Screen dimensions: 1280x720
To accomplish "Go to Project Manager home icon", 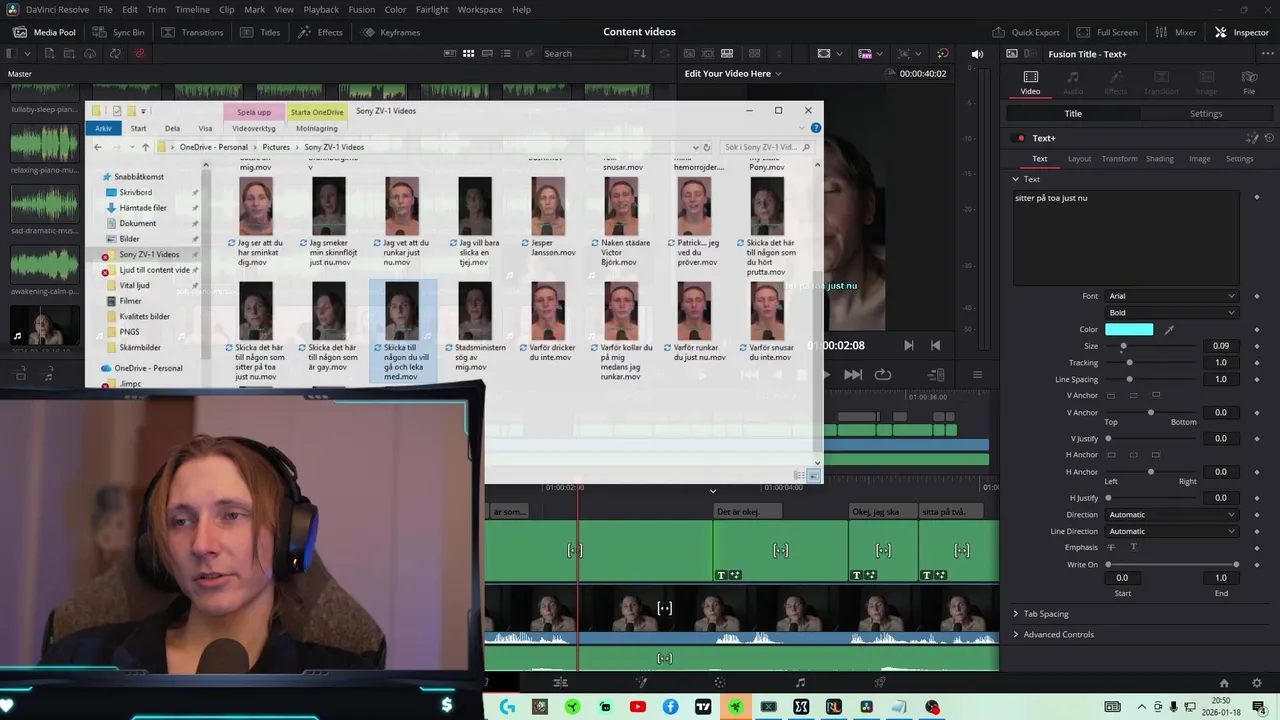I will point(1224,683).
